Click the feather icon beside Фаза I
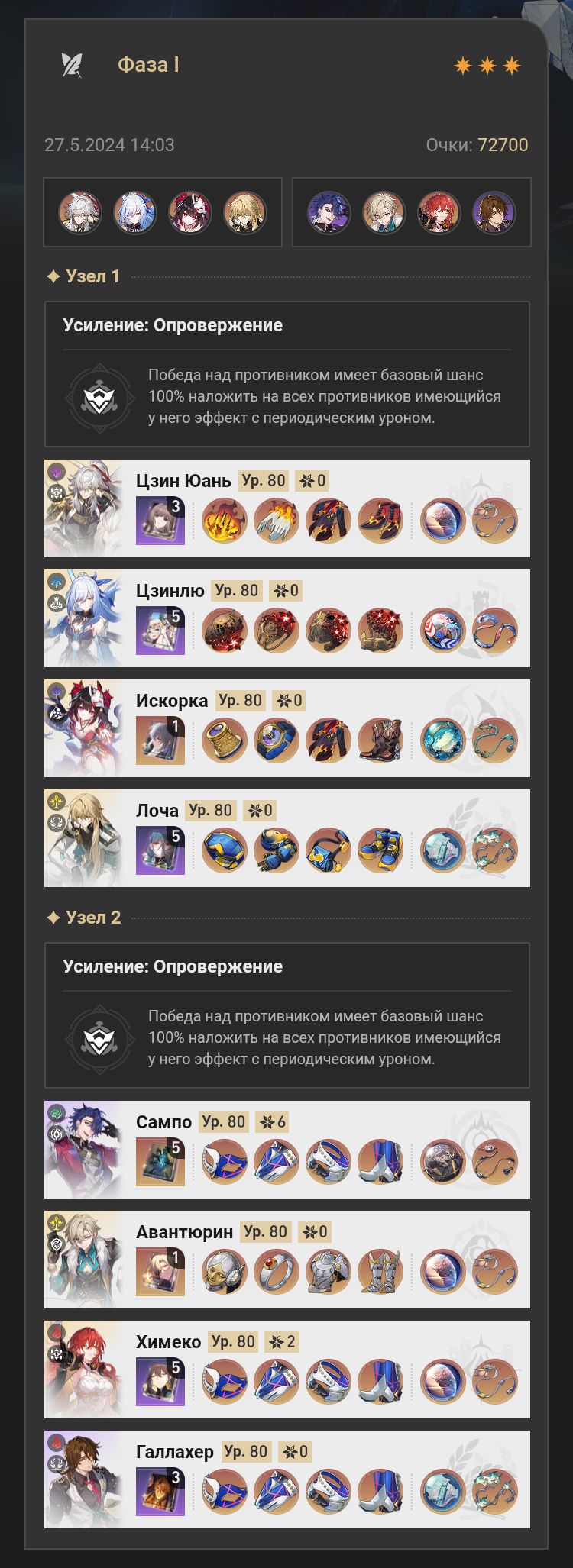 [72, 66]
